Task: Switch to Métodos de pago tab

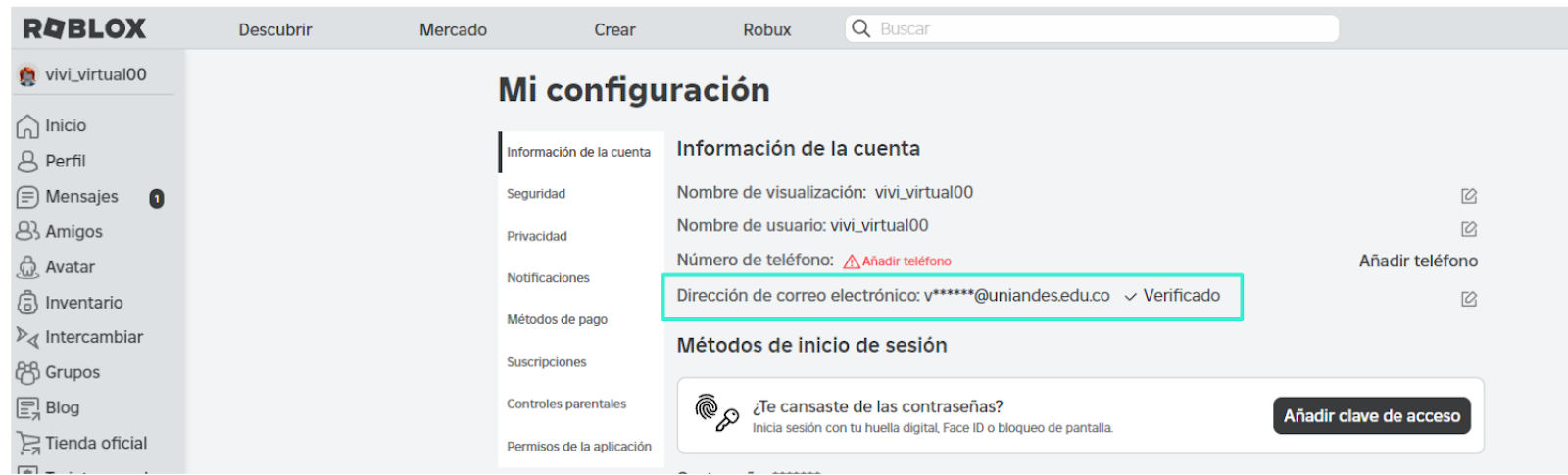Action: (557, 319)
